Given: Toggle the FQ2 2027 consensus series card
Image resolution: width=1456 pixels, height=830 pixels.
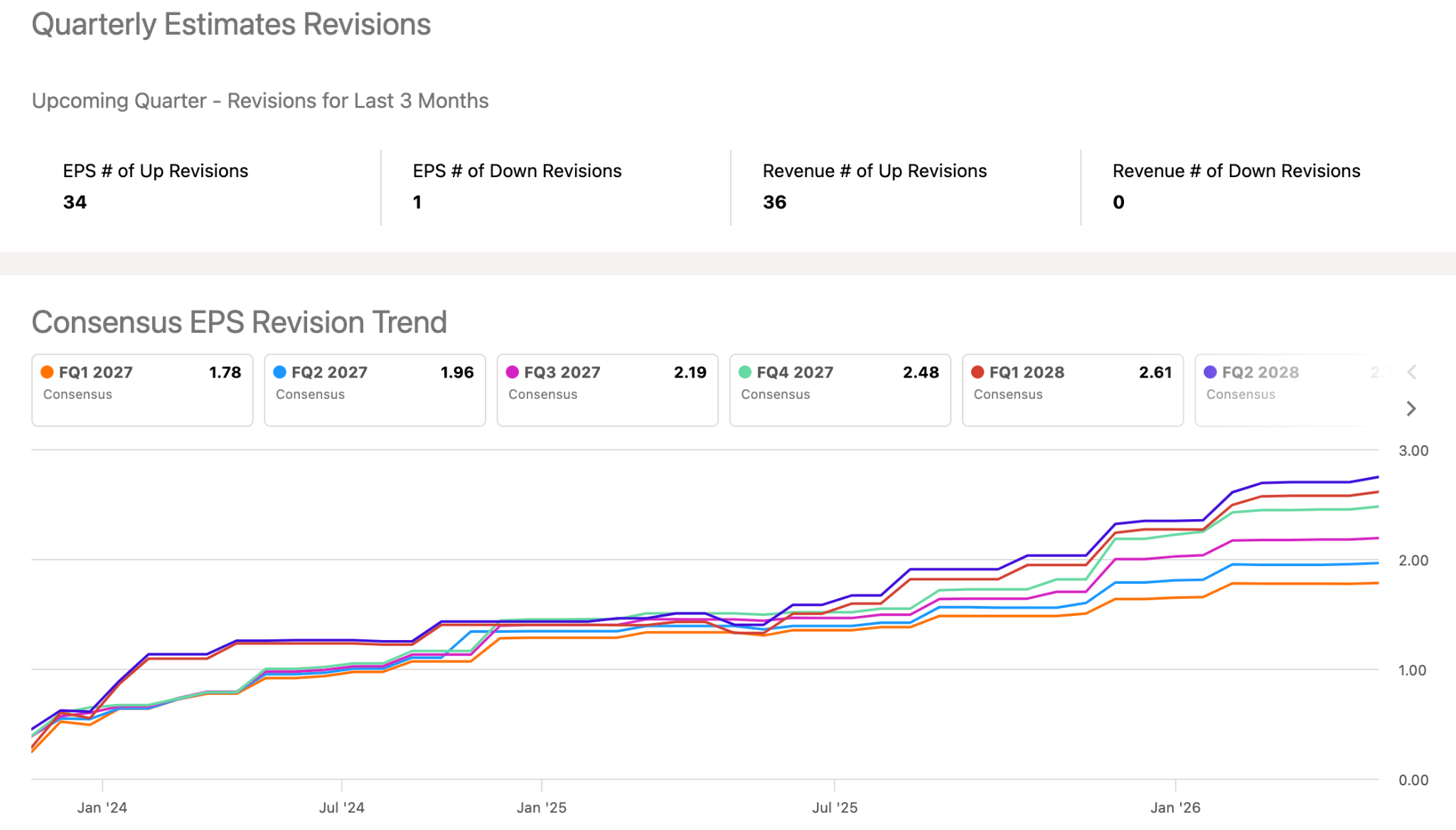Looking at the screenshot, I should pos(375,390).
